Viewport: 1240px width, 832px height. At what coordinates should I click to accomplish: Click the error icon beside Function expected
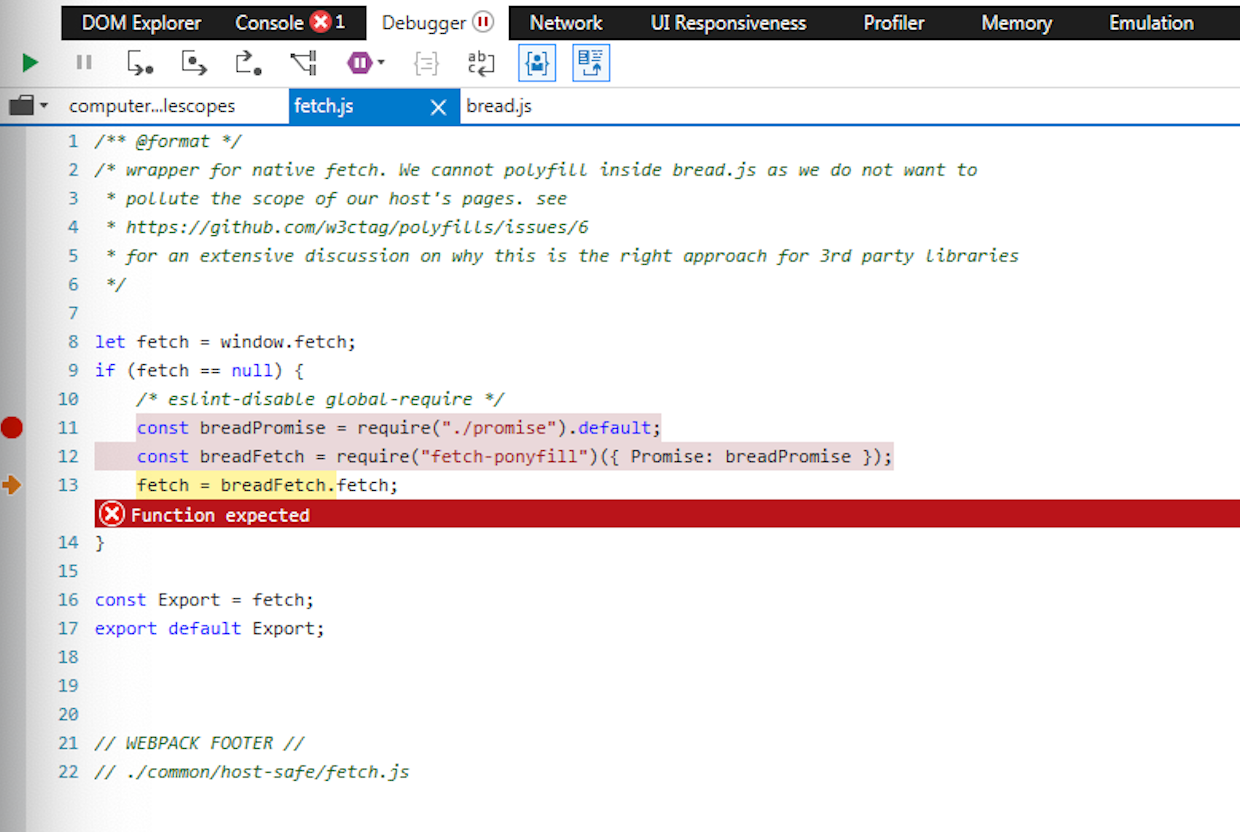point(113,515)
